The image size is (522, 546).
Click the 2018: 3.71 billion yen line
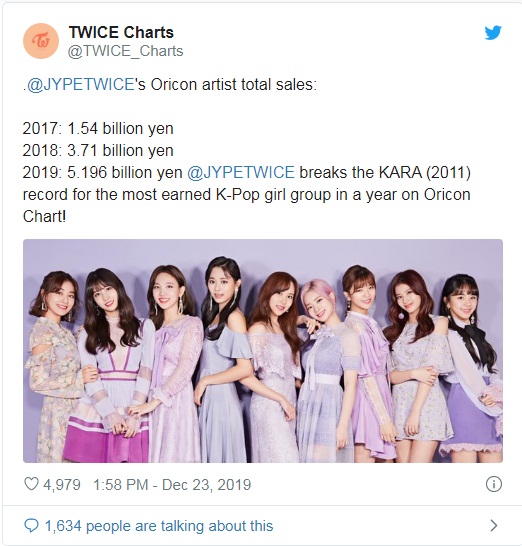point(98,151)
